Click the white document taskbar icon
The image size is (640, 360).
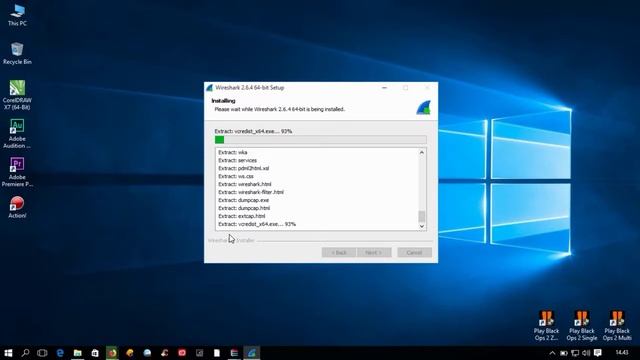point(217,353)
